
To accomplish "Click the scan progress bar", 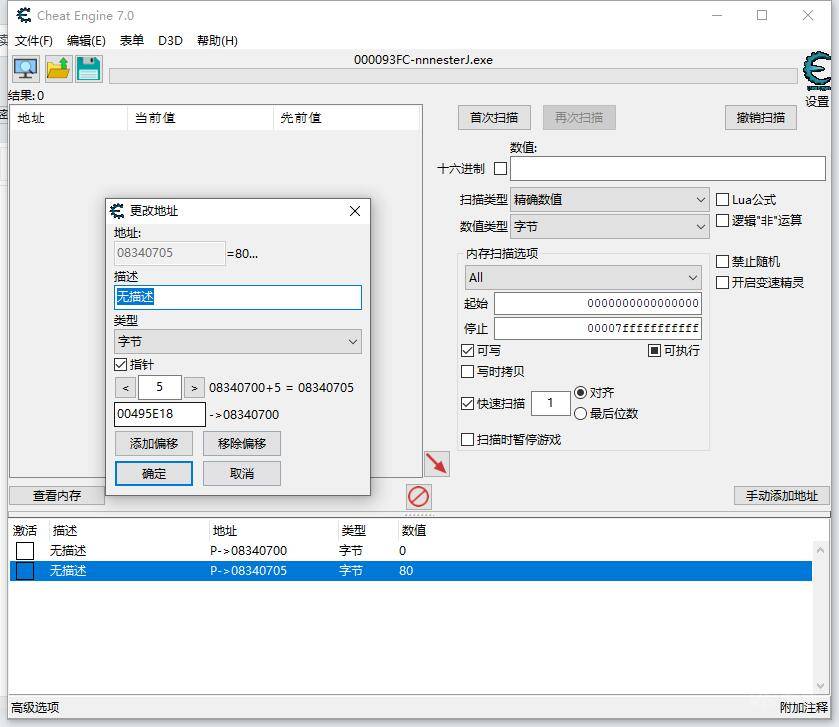I will click(453, 76).
